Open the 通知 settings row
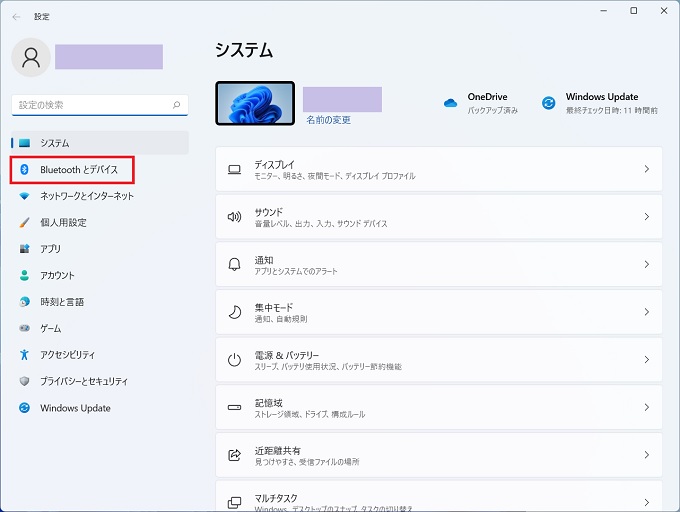The height and width of the screenshot is (512, 680). click(439, 264)
